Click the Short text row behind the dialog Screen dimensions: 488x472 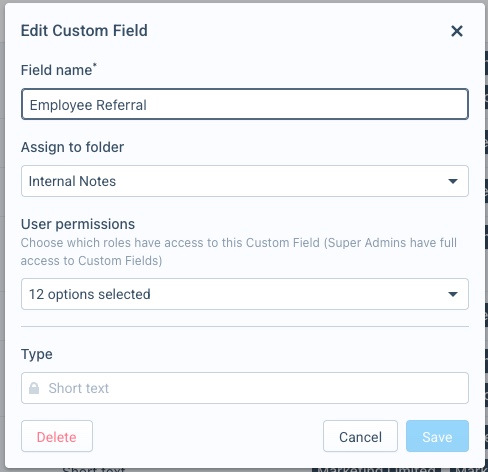(x=94, y=469)
